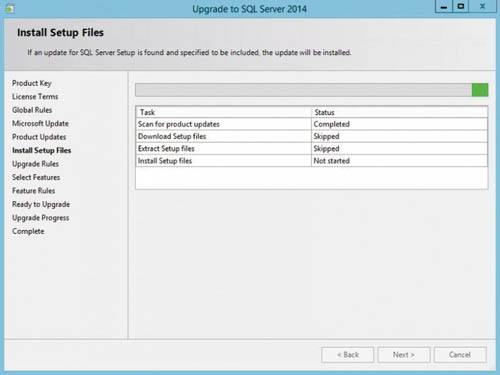The width and height of the screenshot is (500, 375).
Task: Select the 'Install Setup files' task row
Action: (312, 161)
